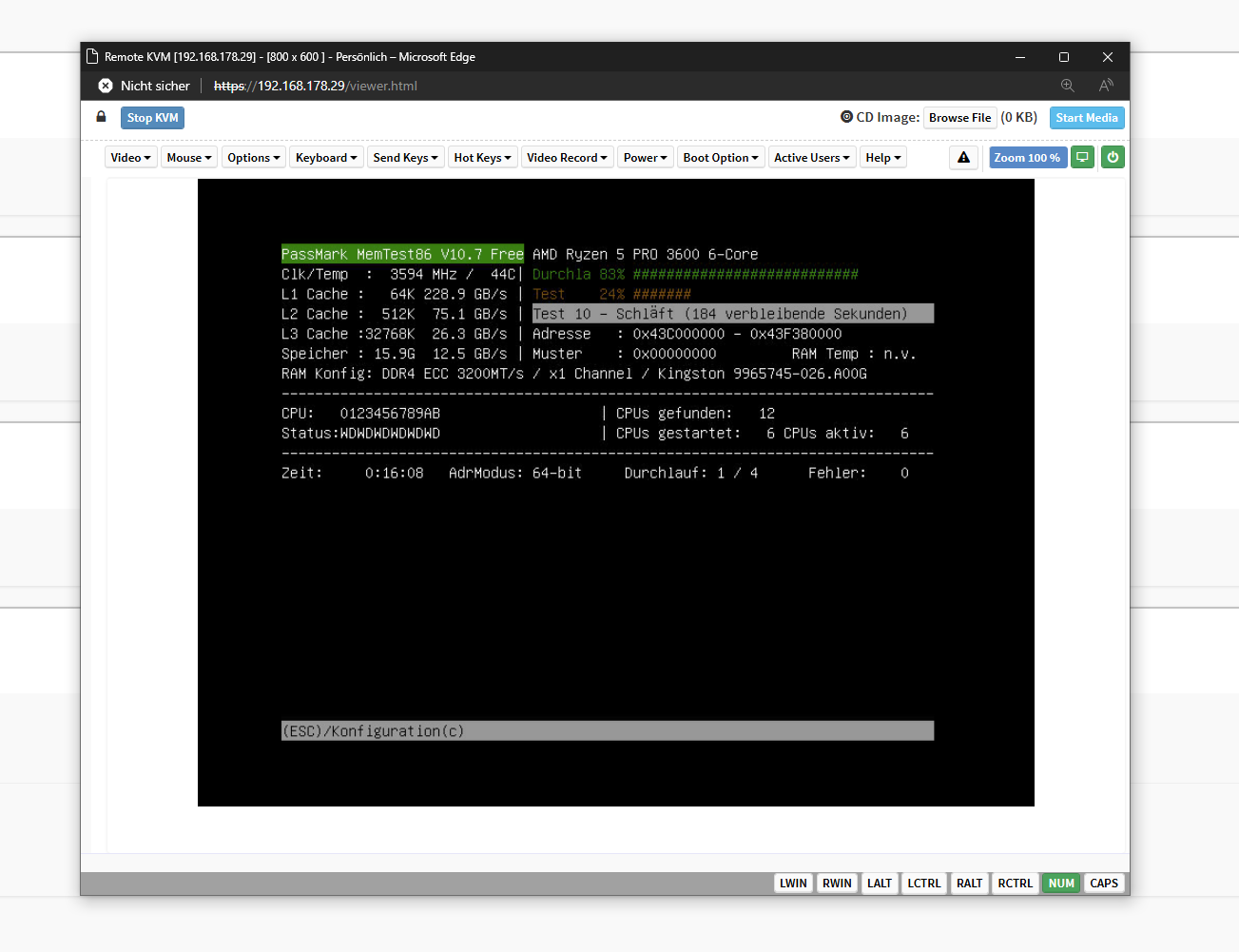Toggle the RWIN key indicator
This screenshot has width=1239, height=952.
(x=837, y=884)
